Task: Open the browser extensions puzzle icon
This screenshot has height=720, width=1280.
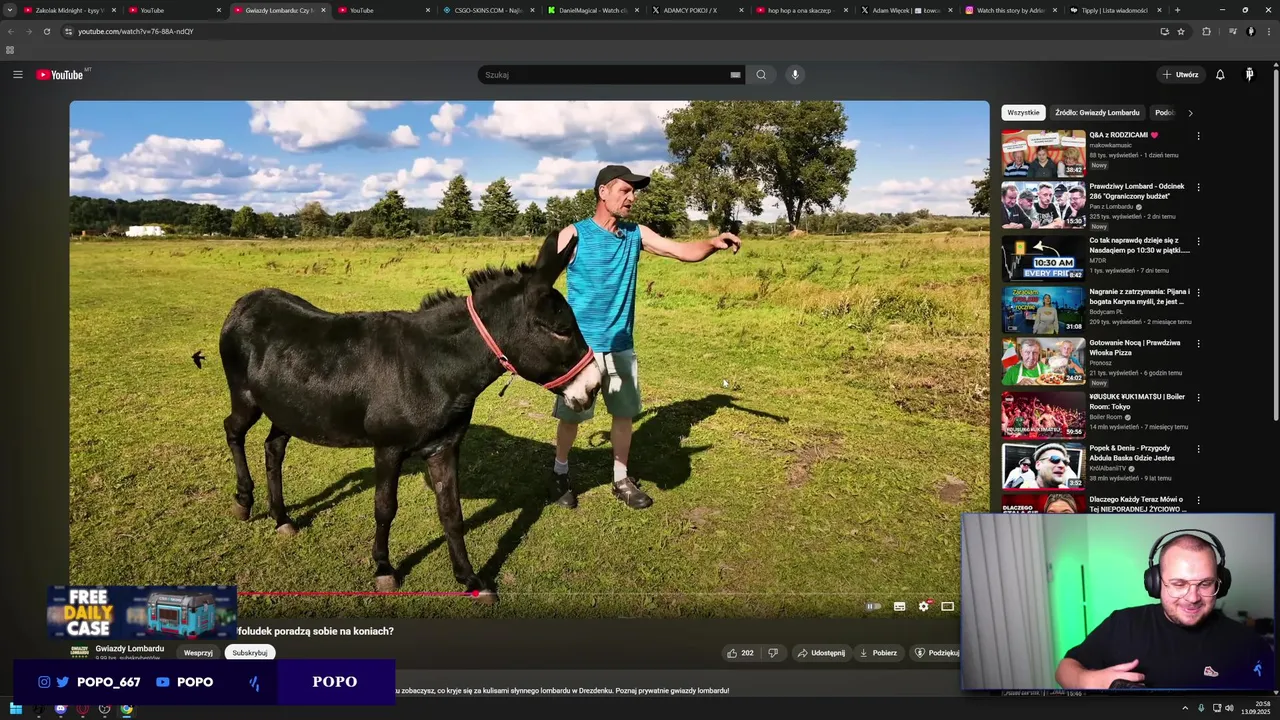Action: (x=1206, y=31)
